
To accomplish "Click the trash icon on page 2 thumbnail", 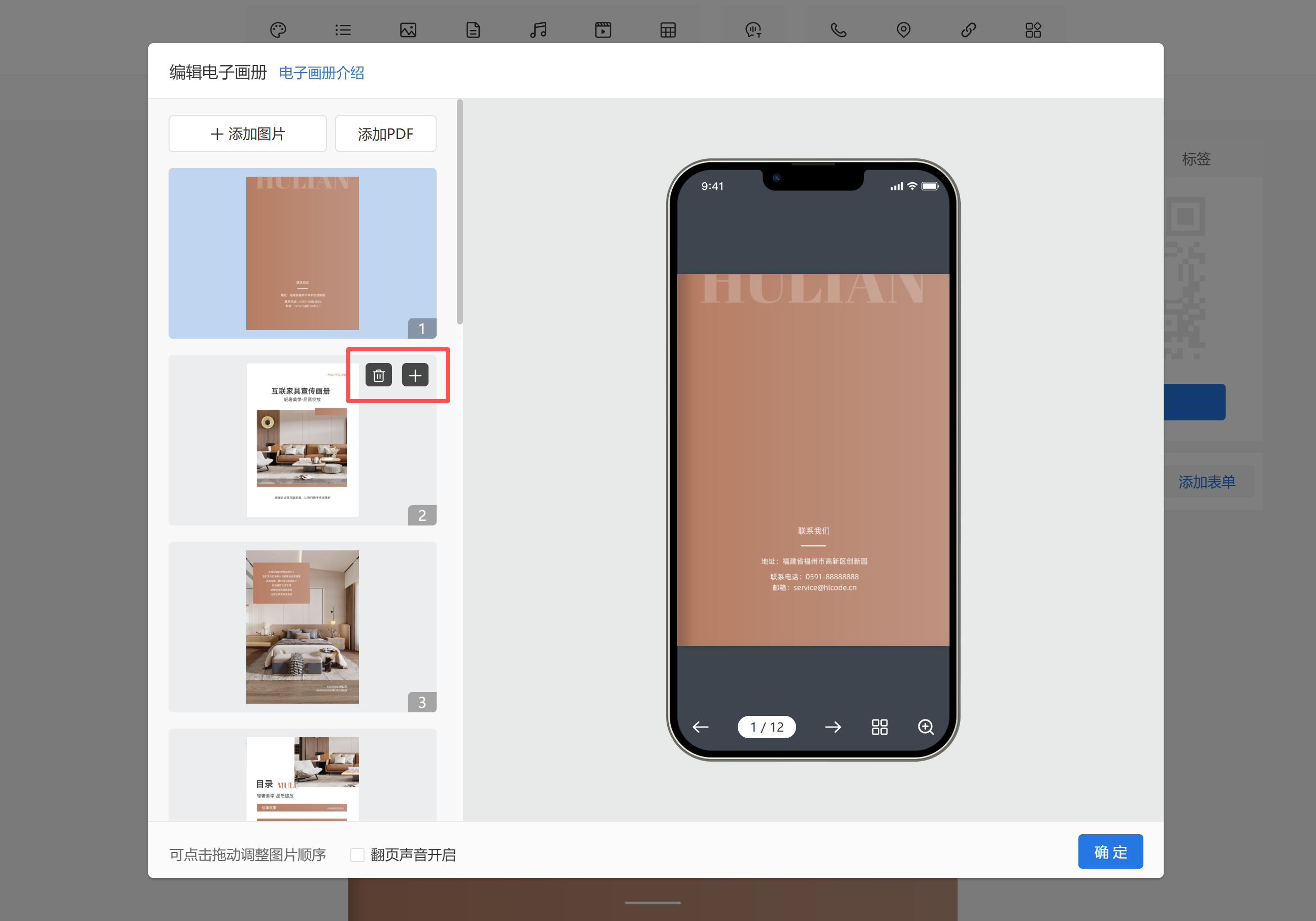I will tap(378, 375).
